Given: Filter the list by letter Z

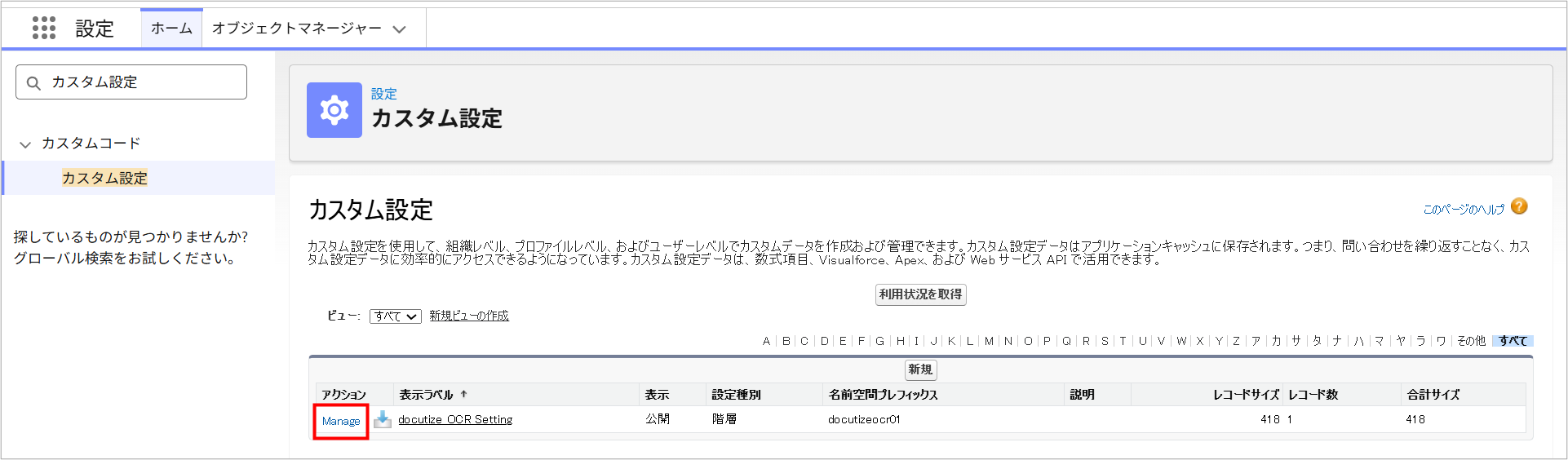Looking at the screenshot, I should click(1237, 341).
